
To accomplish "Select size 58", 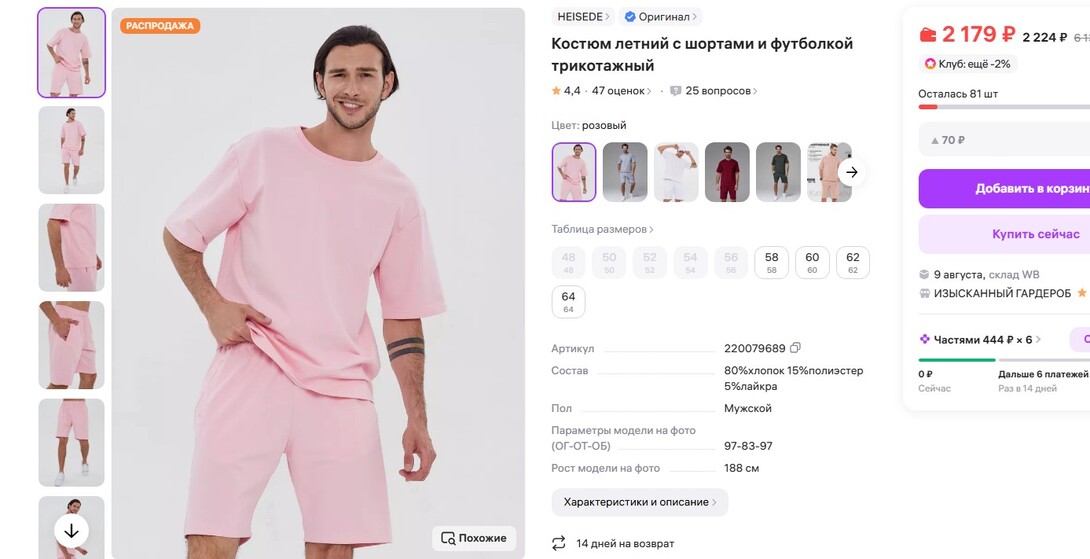I will point(772,262).
